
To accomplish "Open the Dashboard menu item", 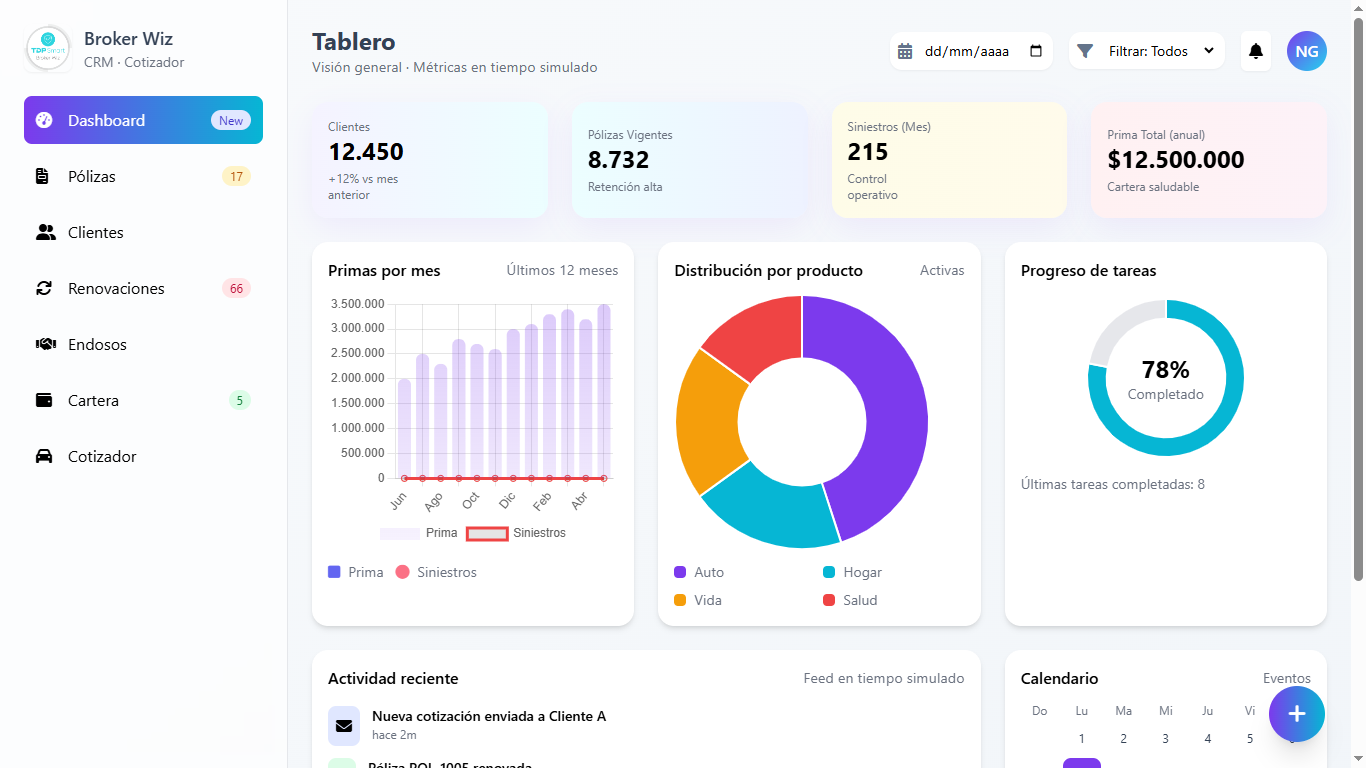I will point(143,121).
